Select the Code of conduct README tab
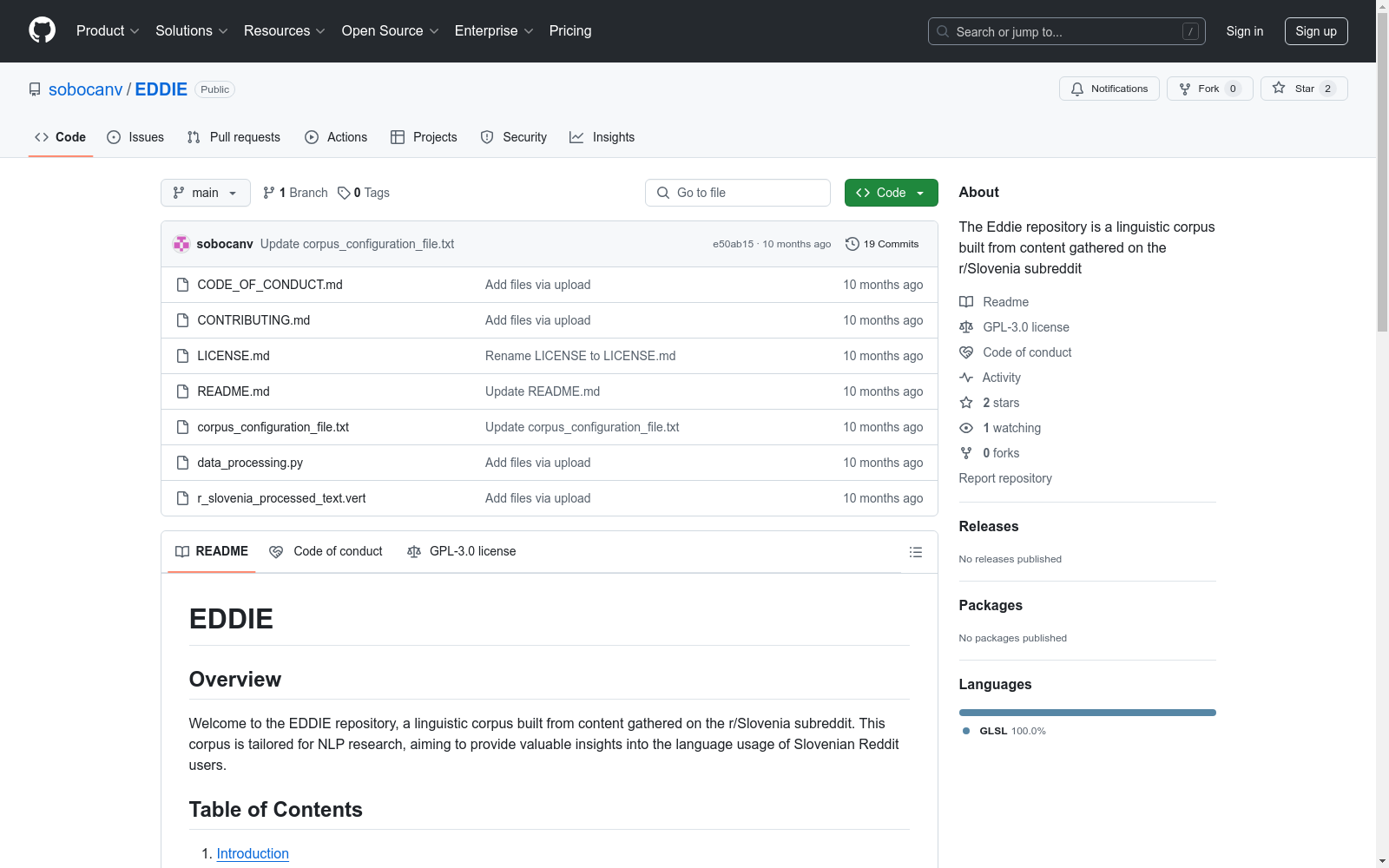This screenshot has width=1389, height=868. [326, 551]
